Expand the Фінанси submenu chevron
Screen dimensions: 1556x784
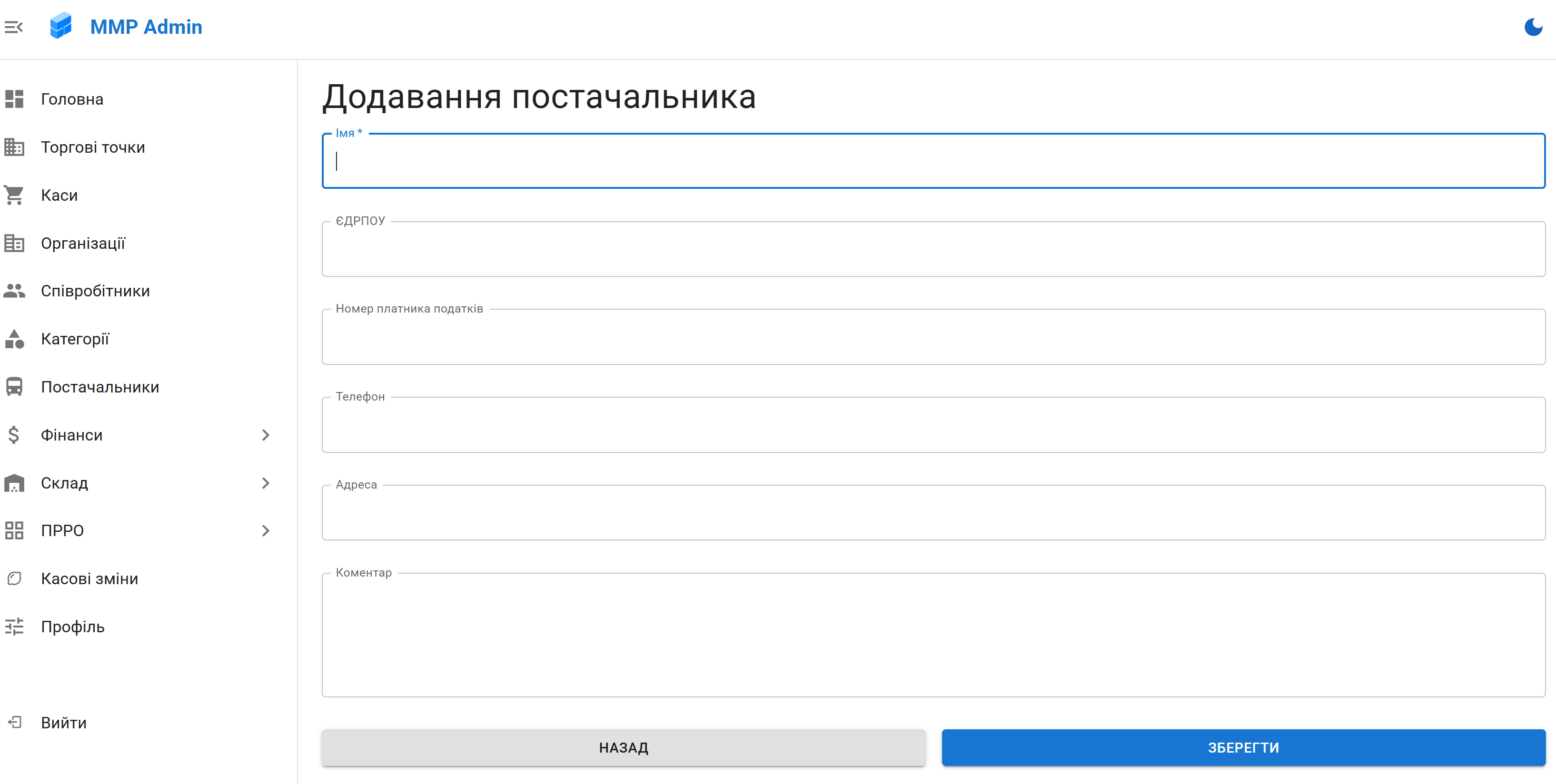tap(265, 435)
